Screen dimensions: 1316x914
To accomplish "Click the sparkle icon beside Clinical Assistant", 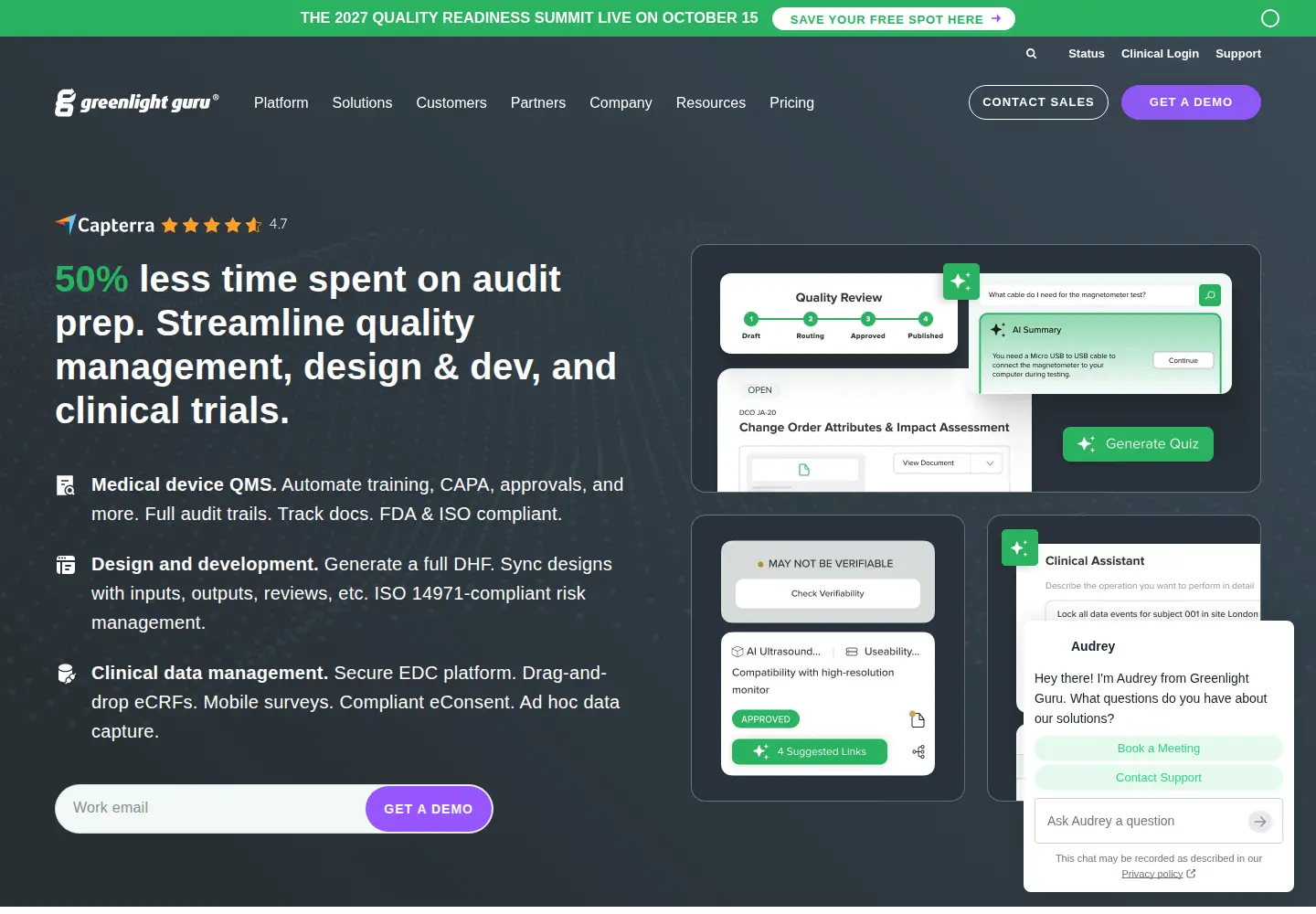I will point(1020,547).
